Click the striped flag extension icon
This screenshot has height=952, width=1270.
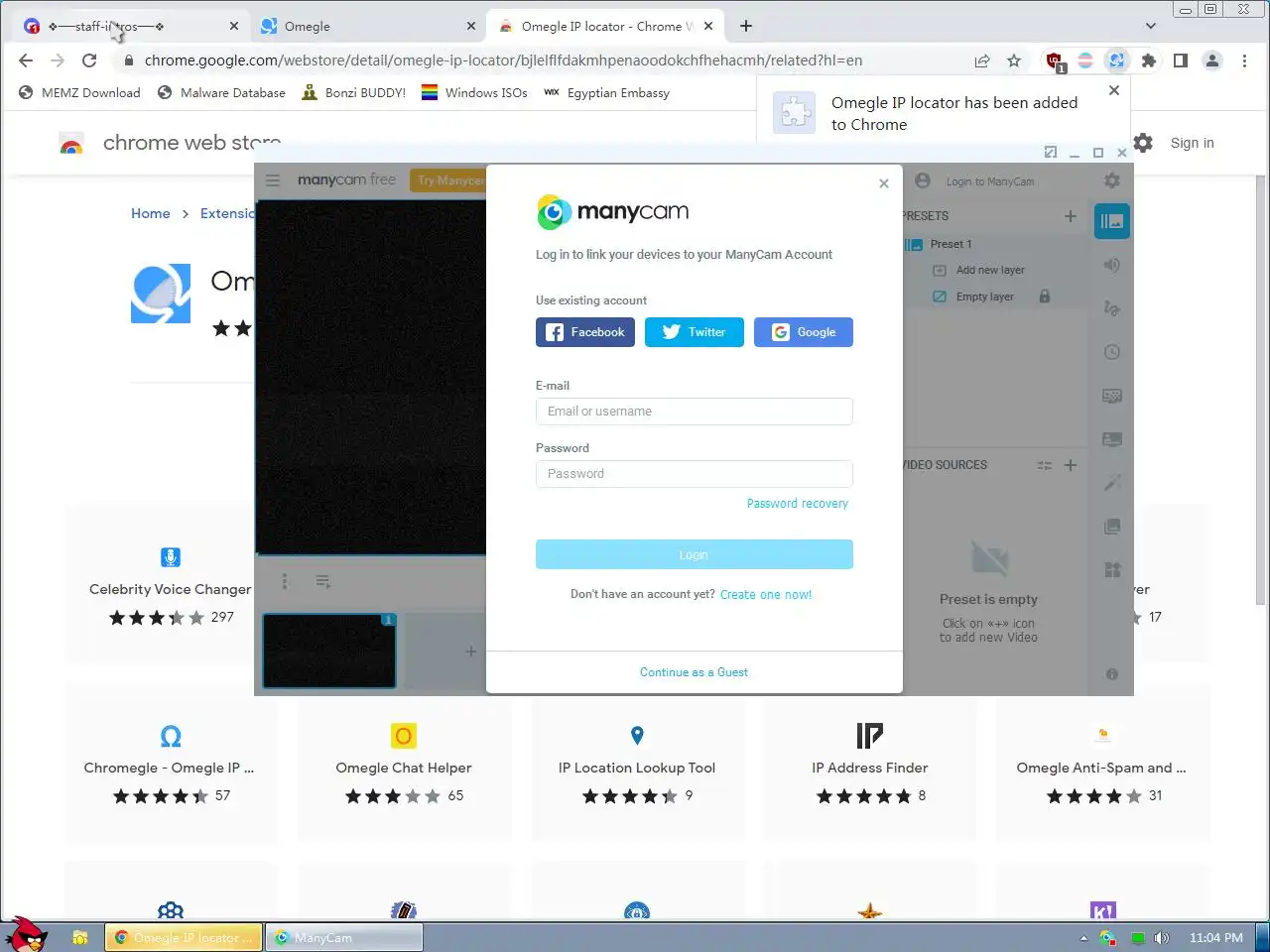click(x=1085, y=60)
